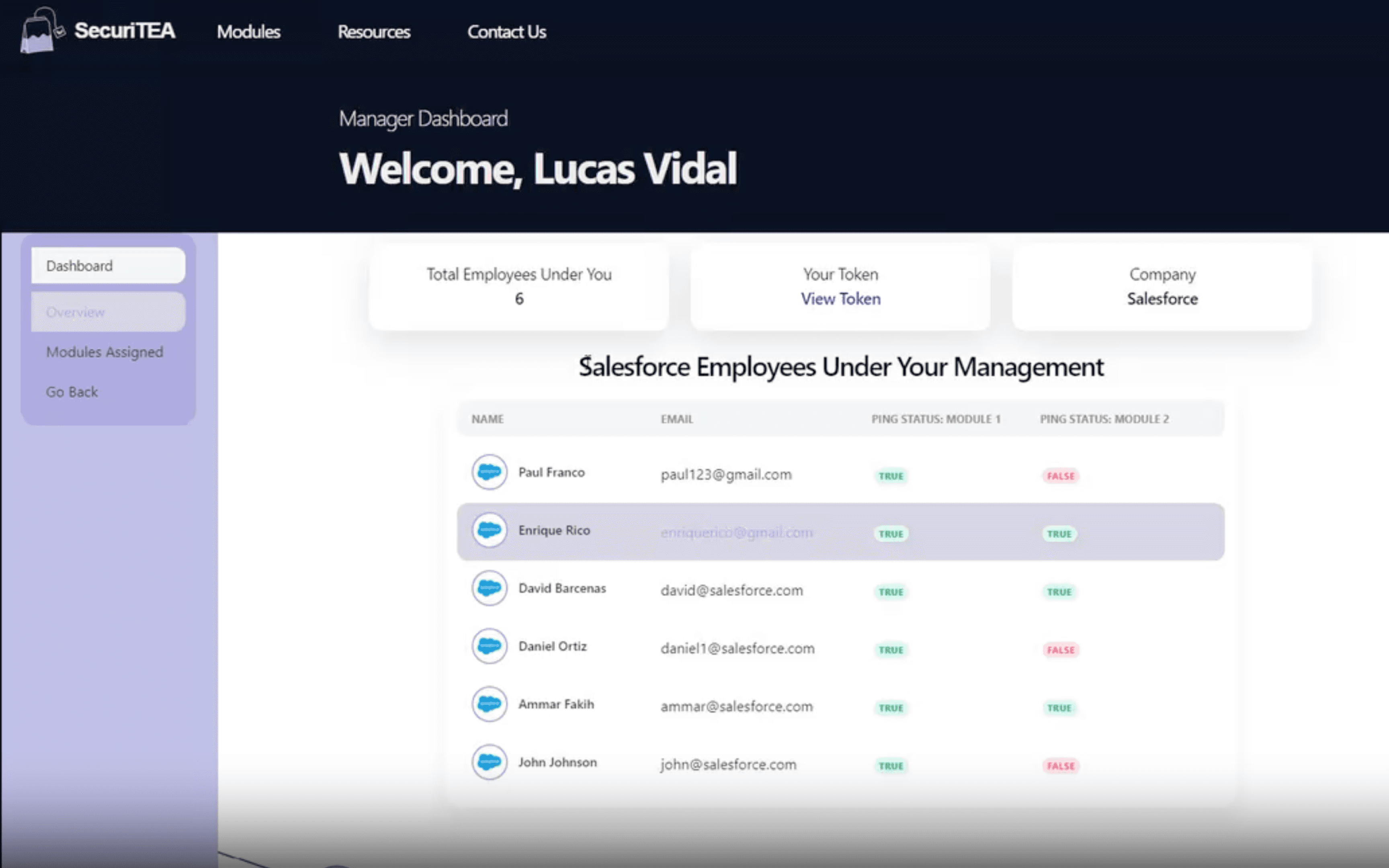The height and width of the screenshot is (868, 1389).
Task: Click the EMAIL column header
Action: pyautogui.click(x=677, y=419)
